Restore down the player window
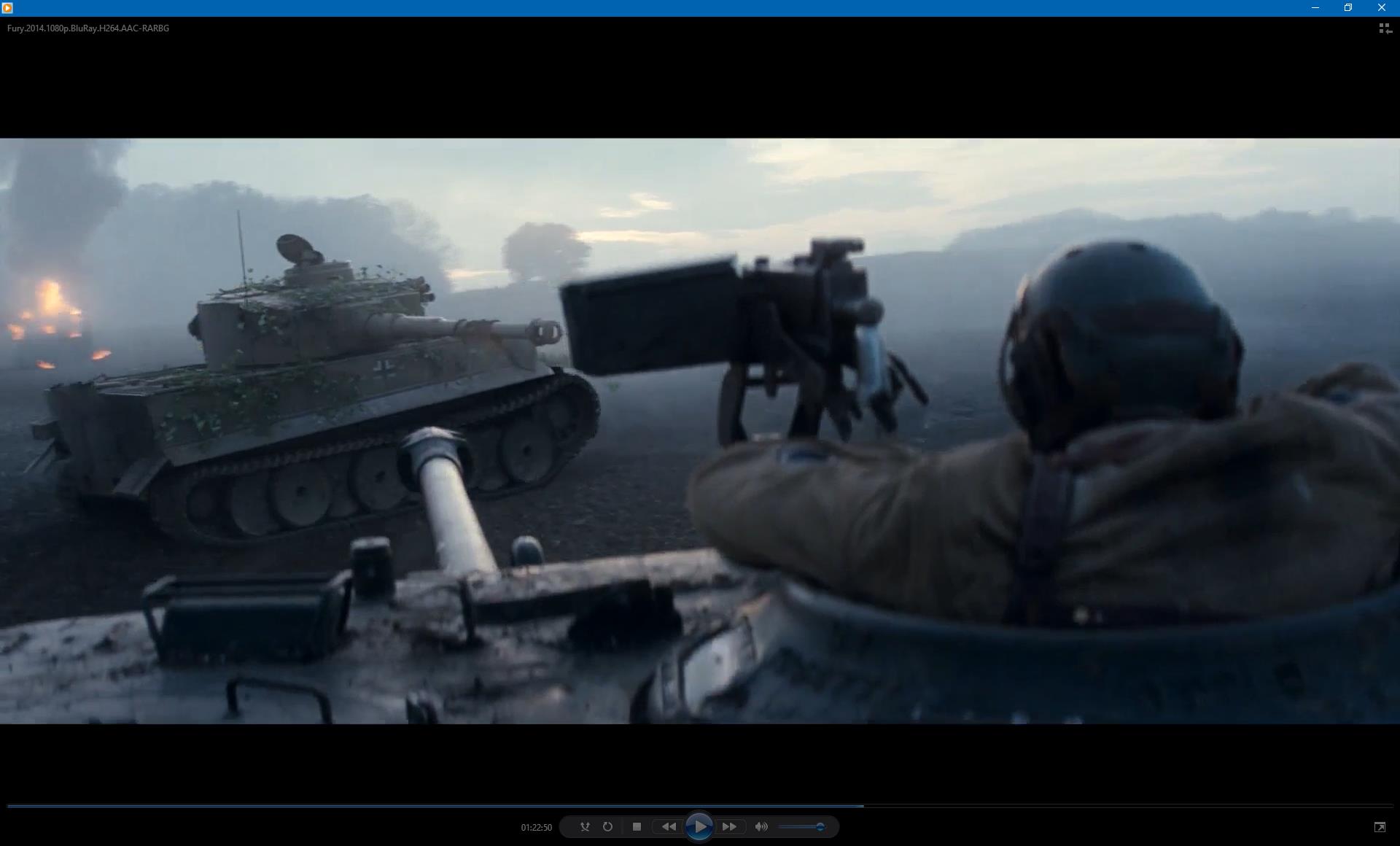The width and height of the screenshot is (1400, 846). click(1348, 7)
